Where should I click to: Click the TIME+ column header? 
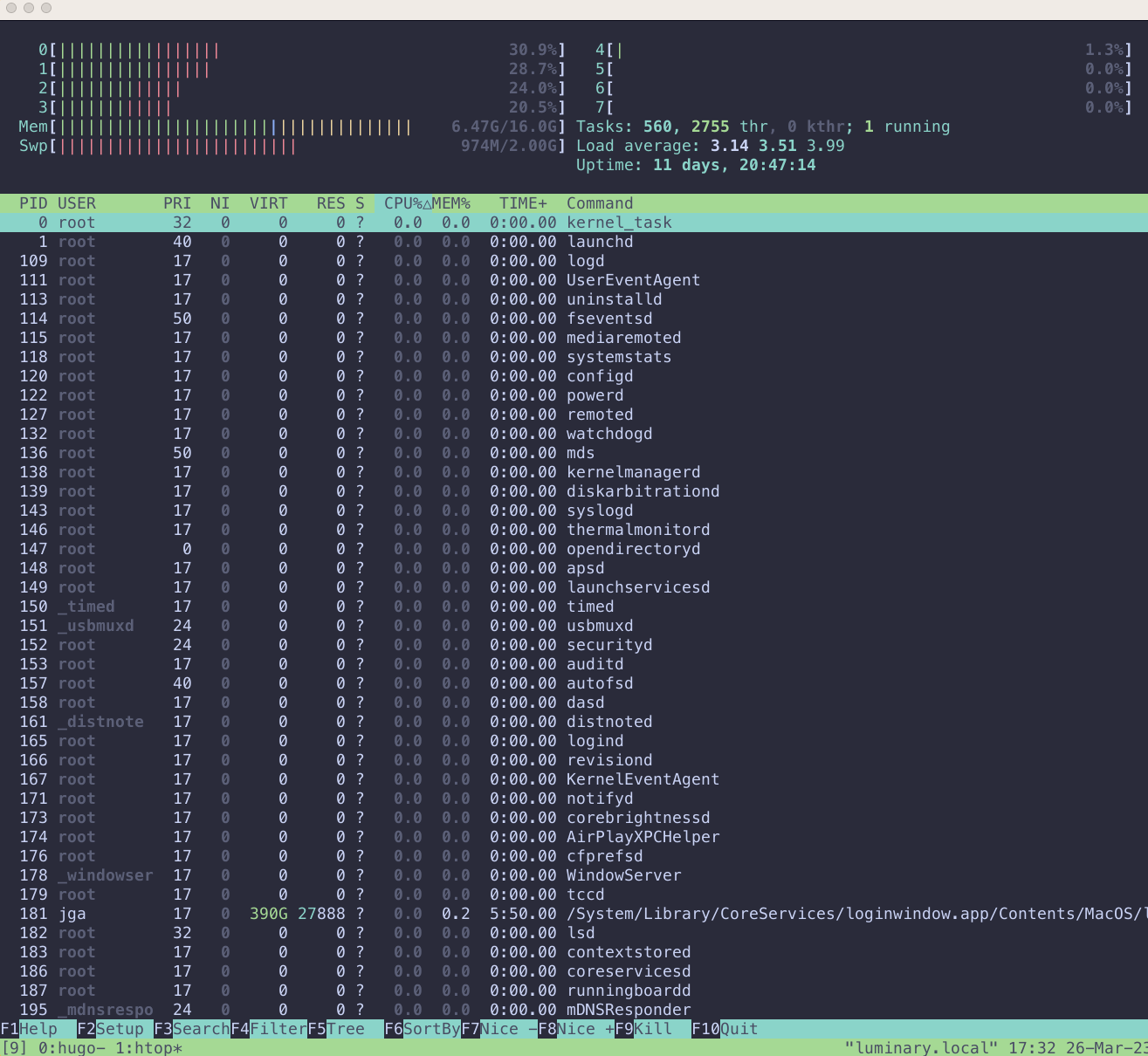(x=522, y=203)
